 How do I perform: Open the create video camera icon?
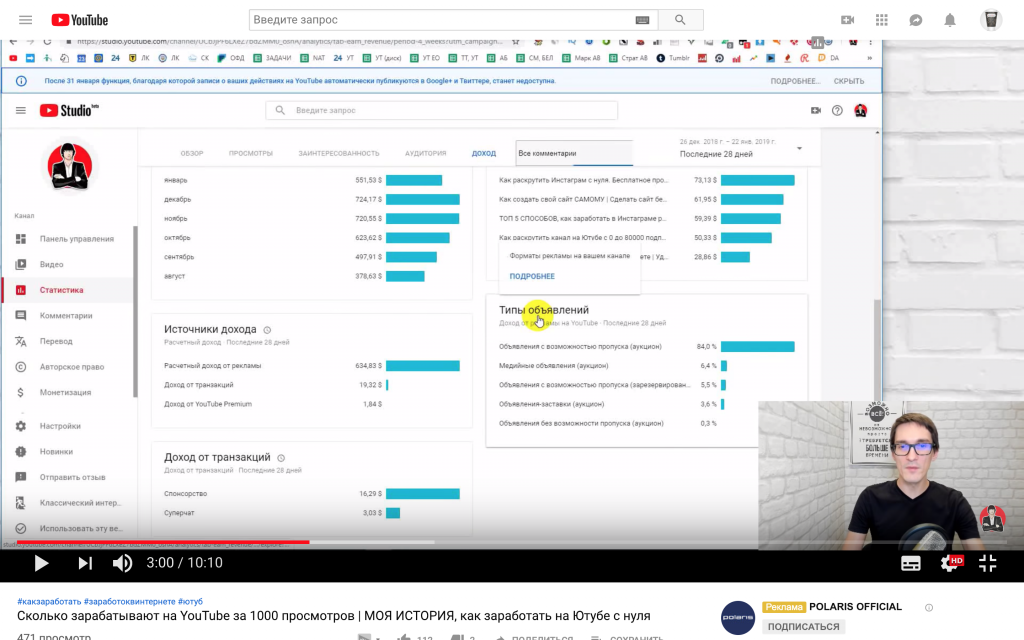(848, 20)
